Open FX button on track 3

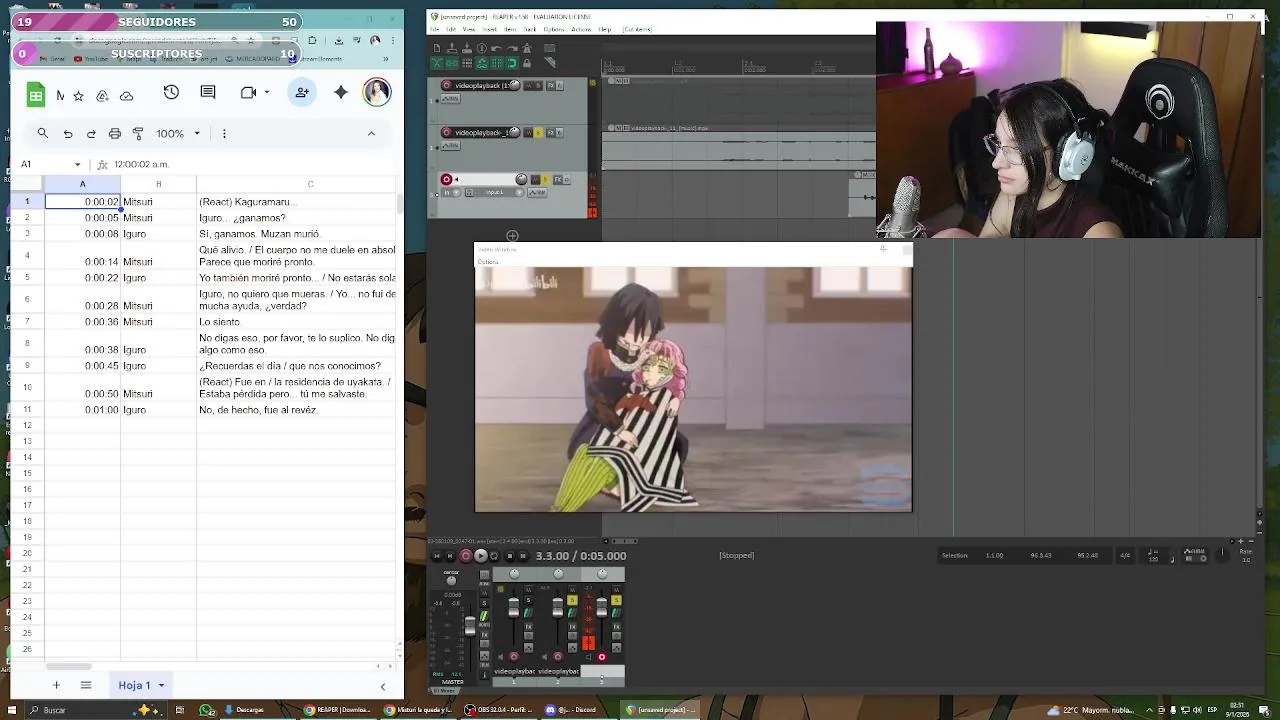point(558,180)
